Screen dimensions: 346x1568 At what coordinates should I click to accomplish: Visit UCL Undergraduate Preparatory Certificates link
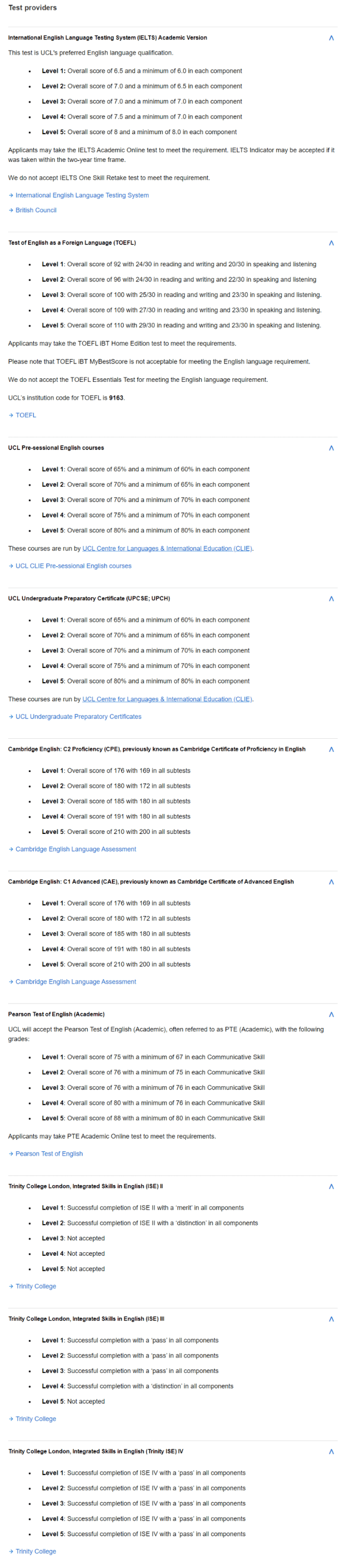(75, 716)
